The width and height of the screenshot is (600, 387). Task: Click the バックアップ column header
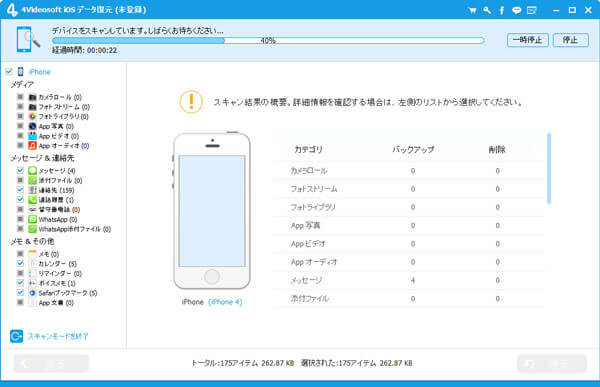tap(413, 150)
